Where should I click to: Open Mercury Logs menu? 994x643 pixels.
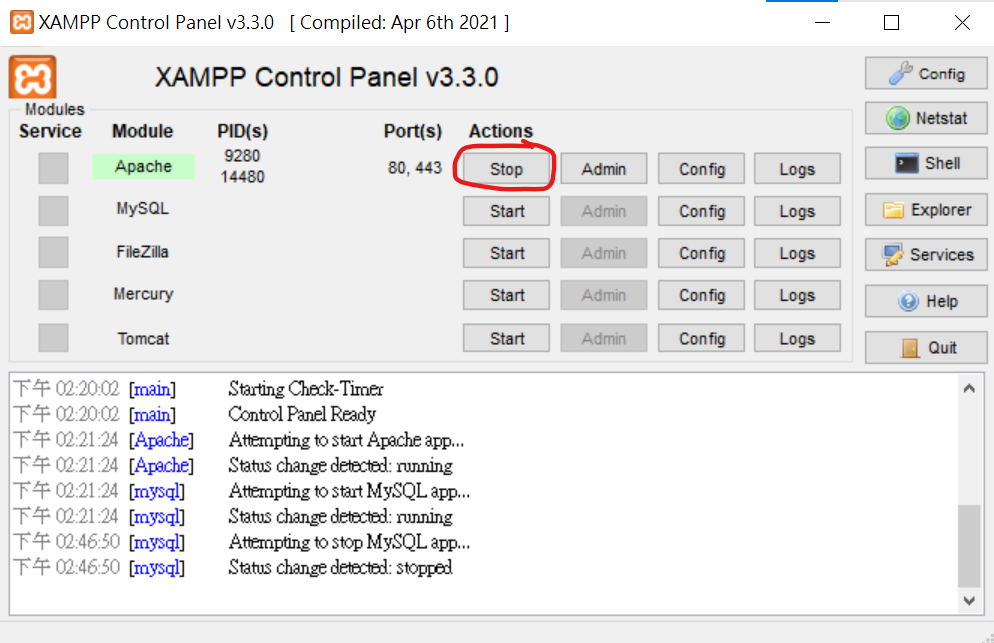point(797,295)
